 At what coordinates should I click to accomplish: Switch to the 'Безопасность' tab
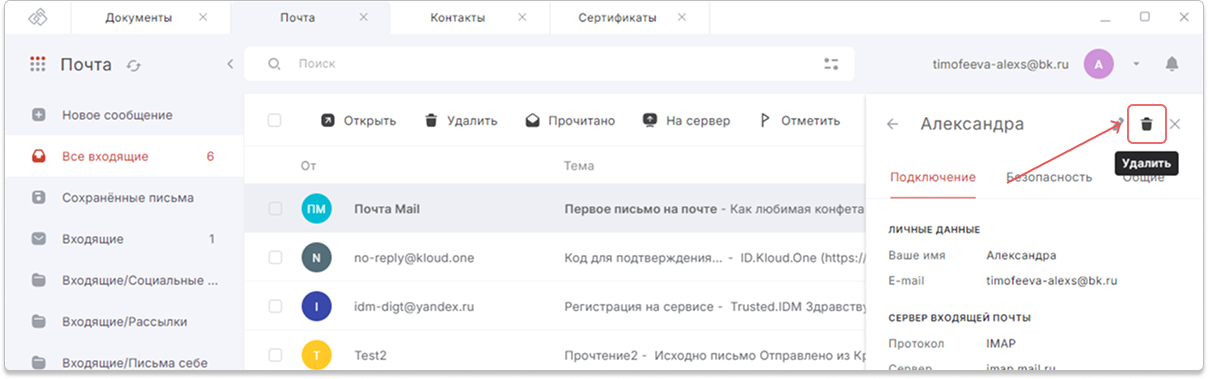(x=1049, y=177)
